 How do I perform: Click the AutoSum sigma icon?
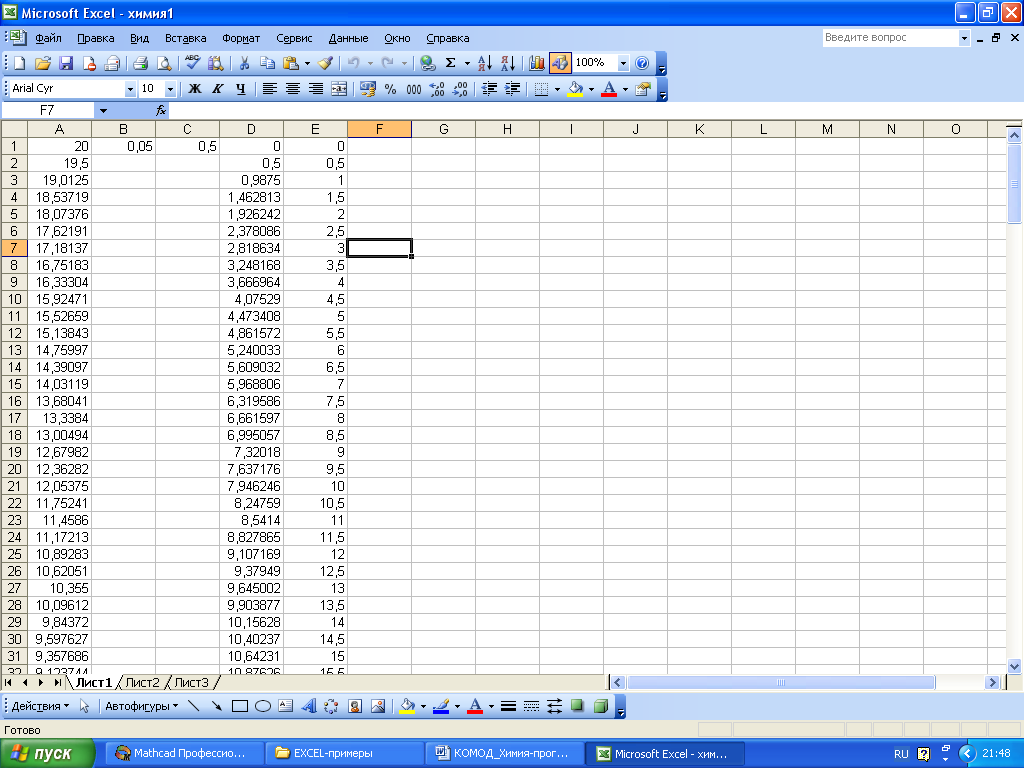pos(450,63)
